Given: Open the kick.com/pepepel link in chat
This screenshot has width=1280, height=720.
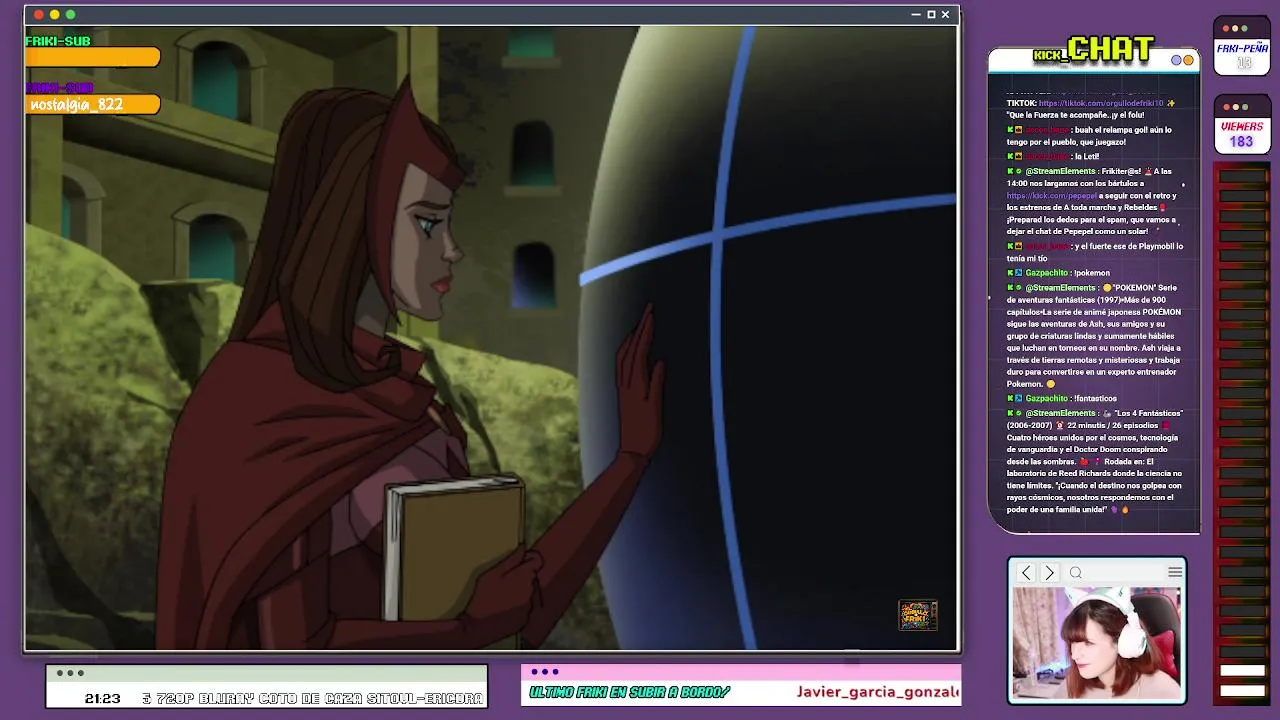Looking at the screenshot, I should pos(1050,196).
